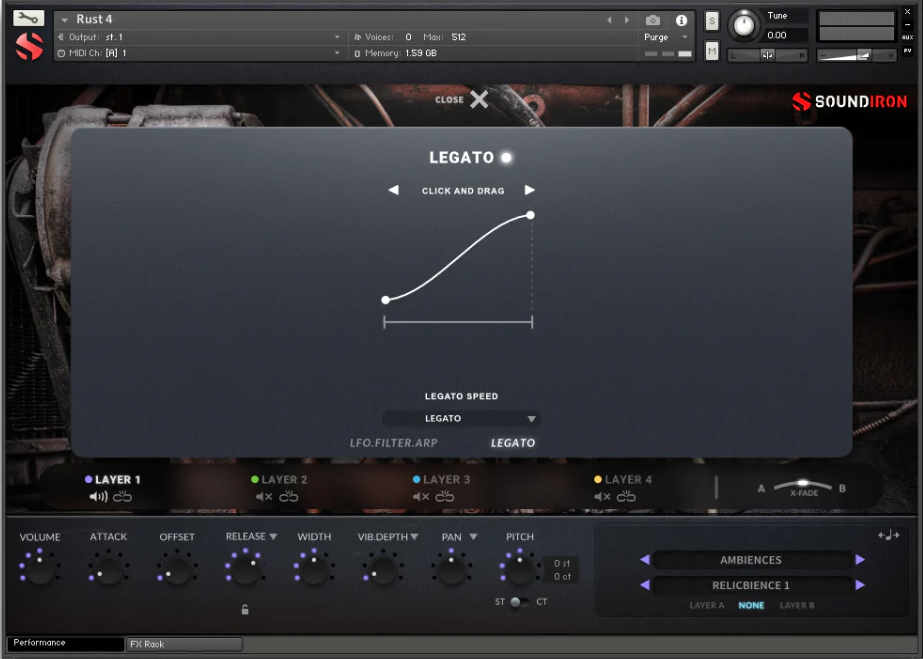This screenshot has height=659, width=923.
Task: Open the LFO.FILTER.ARP tab
Action: [x=393, y=442]
